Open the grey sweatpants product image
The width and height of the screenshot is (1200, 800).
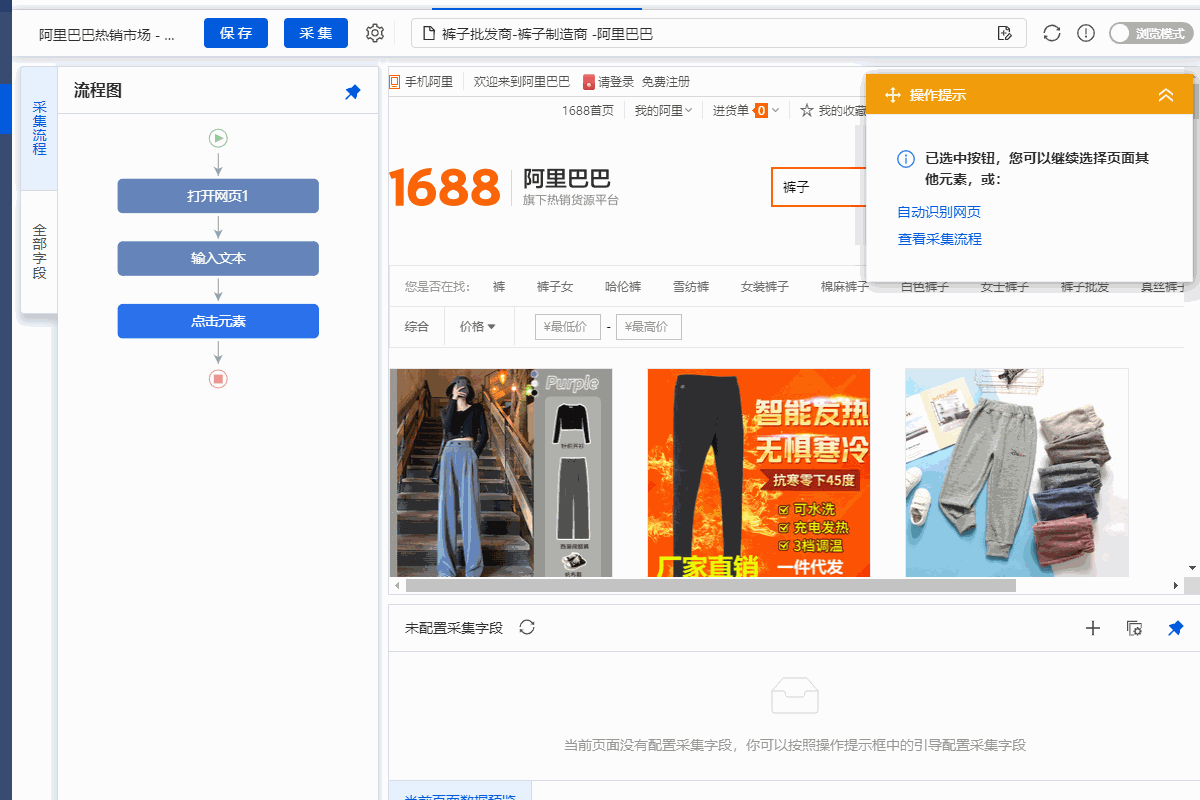1017,472
